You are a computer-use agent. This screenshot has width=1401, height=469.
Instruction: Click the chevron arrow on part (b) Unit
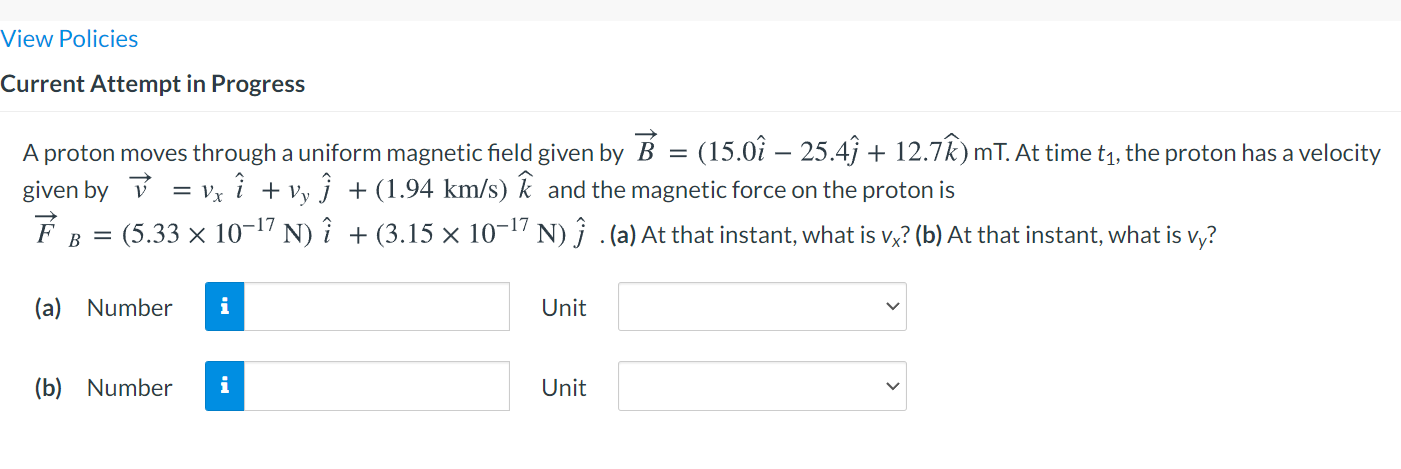pos(890,387)
